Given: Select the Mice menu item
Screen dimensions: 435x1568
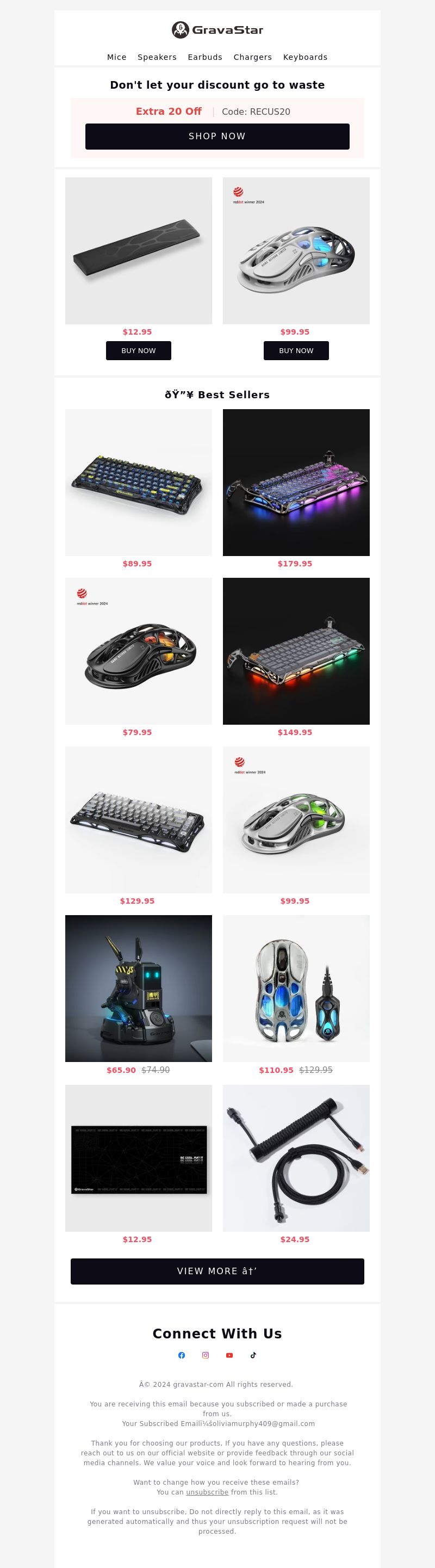Looking at the screenshot, I should click(117, 57).
